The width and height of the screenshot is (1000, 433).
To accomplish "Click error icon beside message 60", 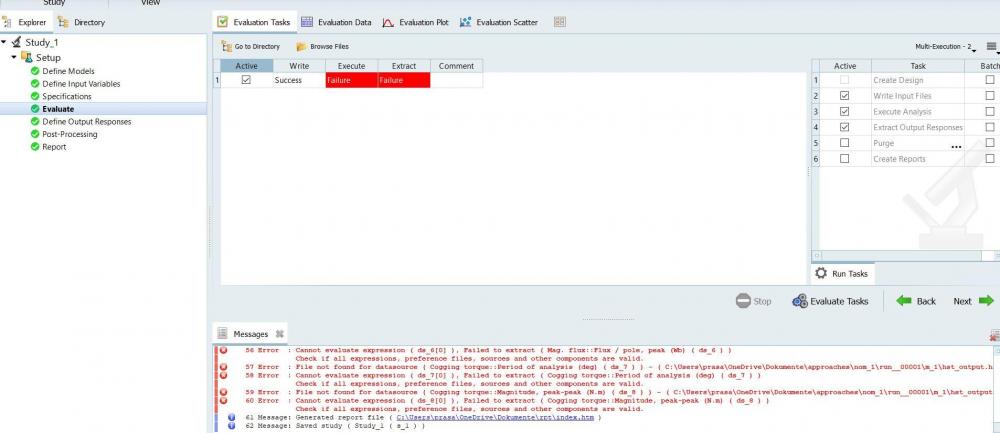I will pos(223,400).
